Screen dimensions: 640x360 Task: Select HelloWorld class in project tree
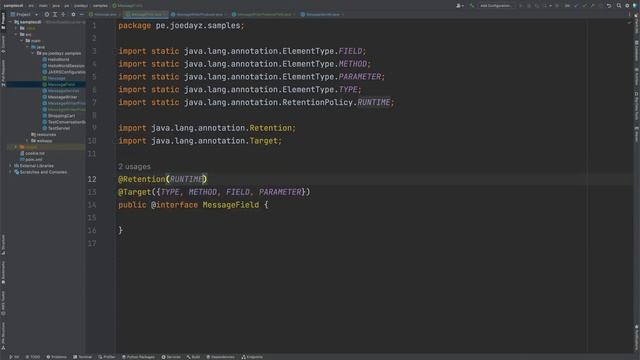(58, 60)
